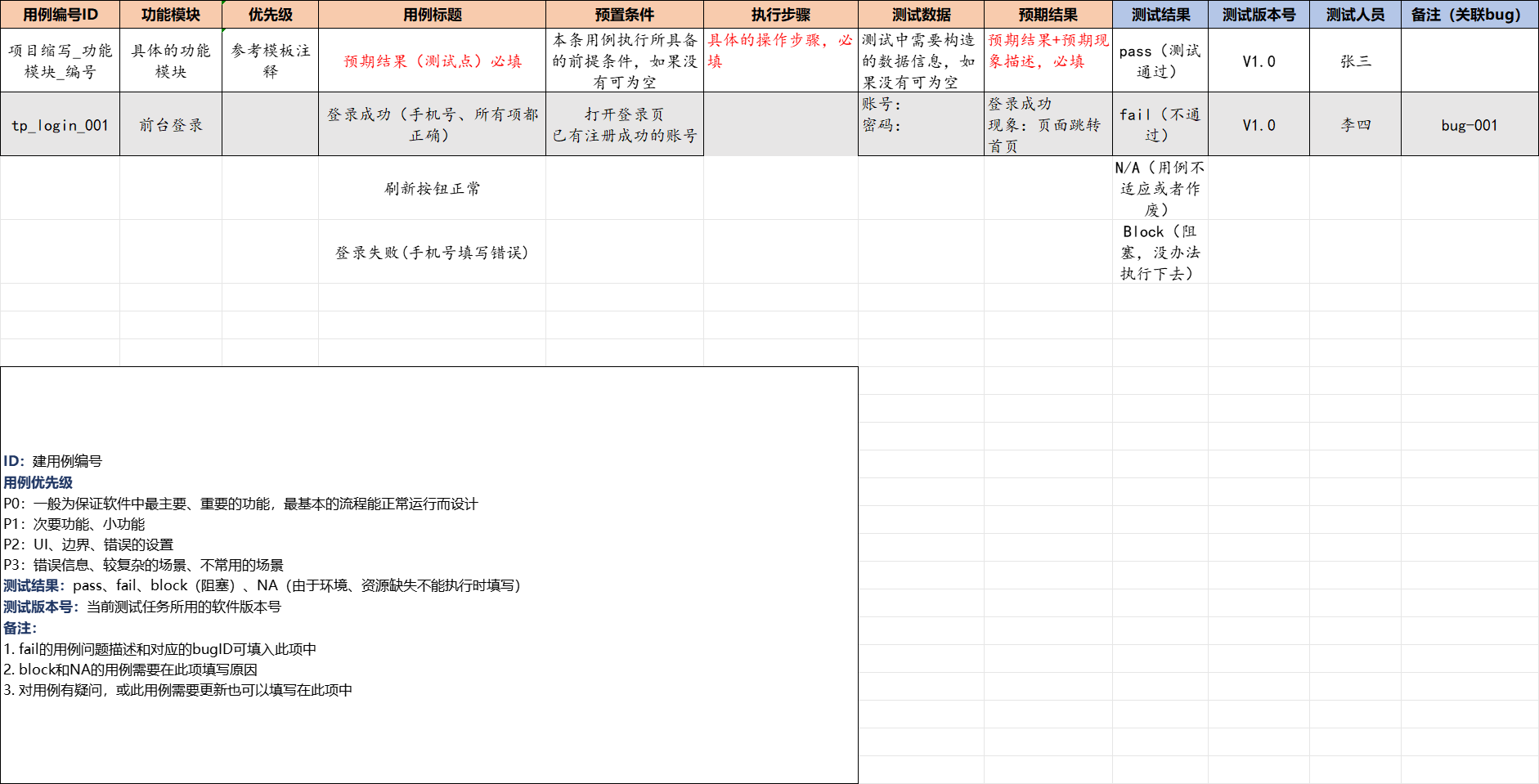Select the 用例编号ID header cell
1539x784 pixels.
(60, 14)
